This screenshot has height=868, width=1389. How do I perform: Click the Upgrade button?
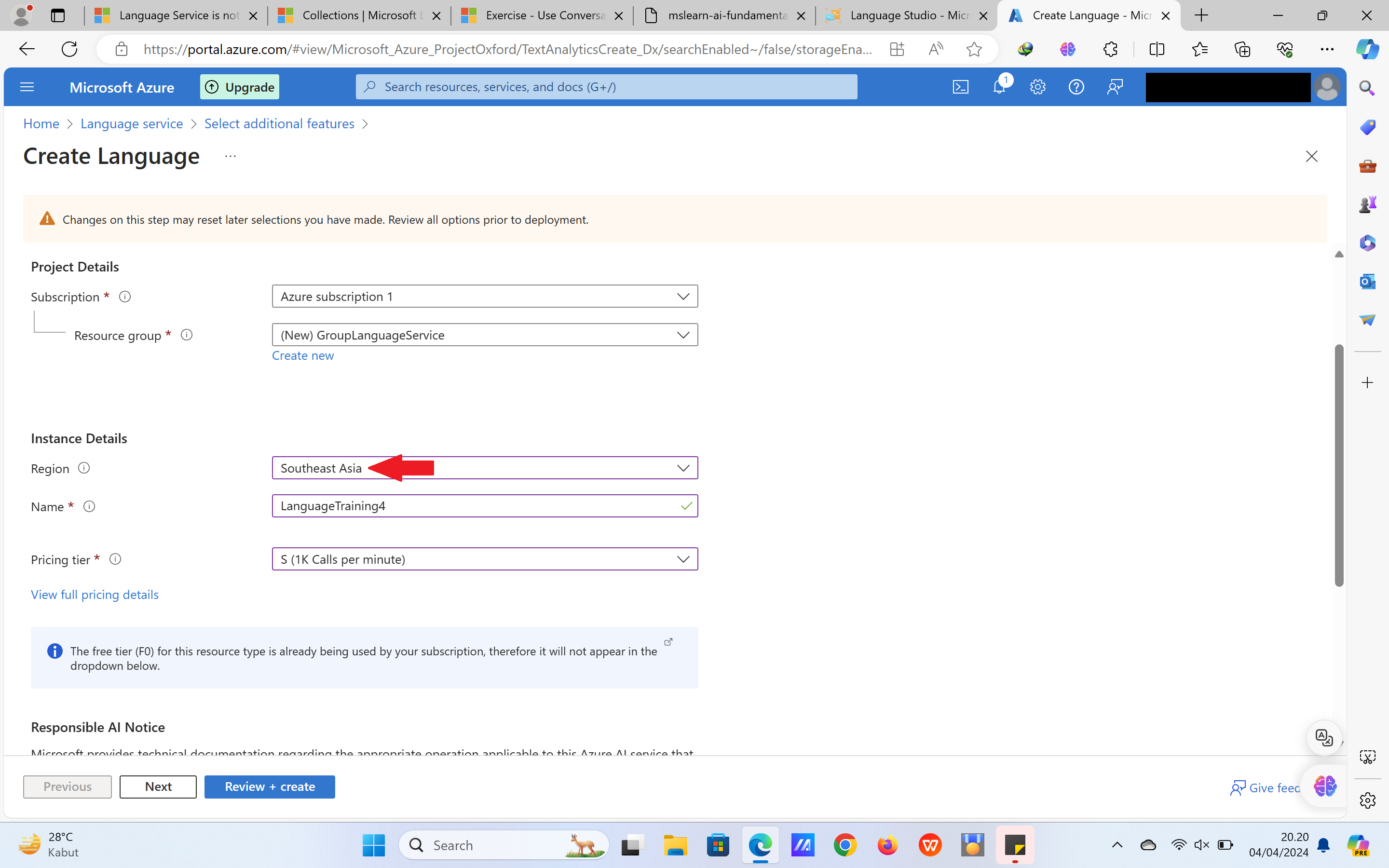239,87
